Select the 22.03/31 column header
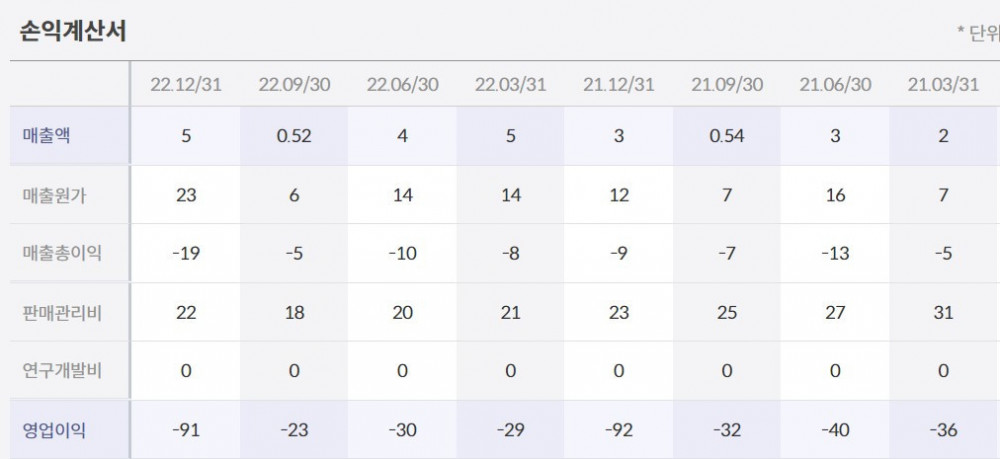The height and width of the screenshot is (459, 1000). (510, 84)
